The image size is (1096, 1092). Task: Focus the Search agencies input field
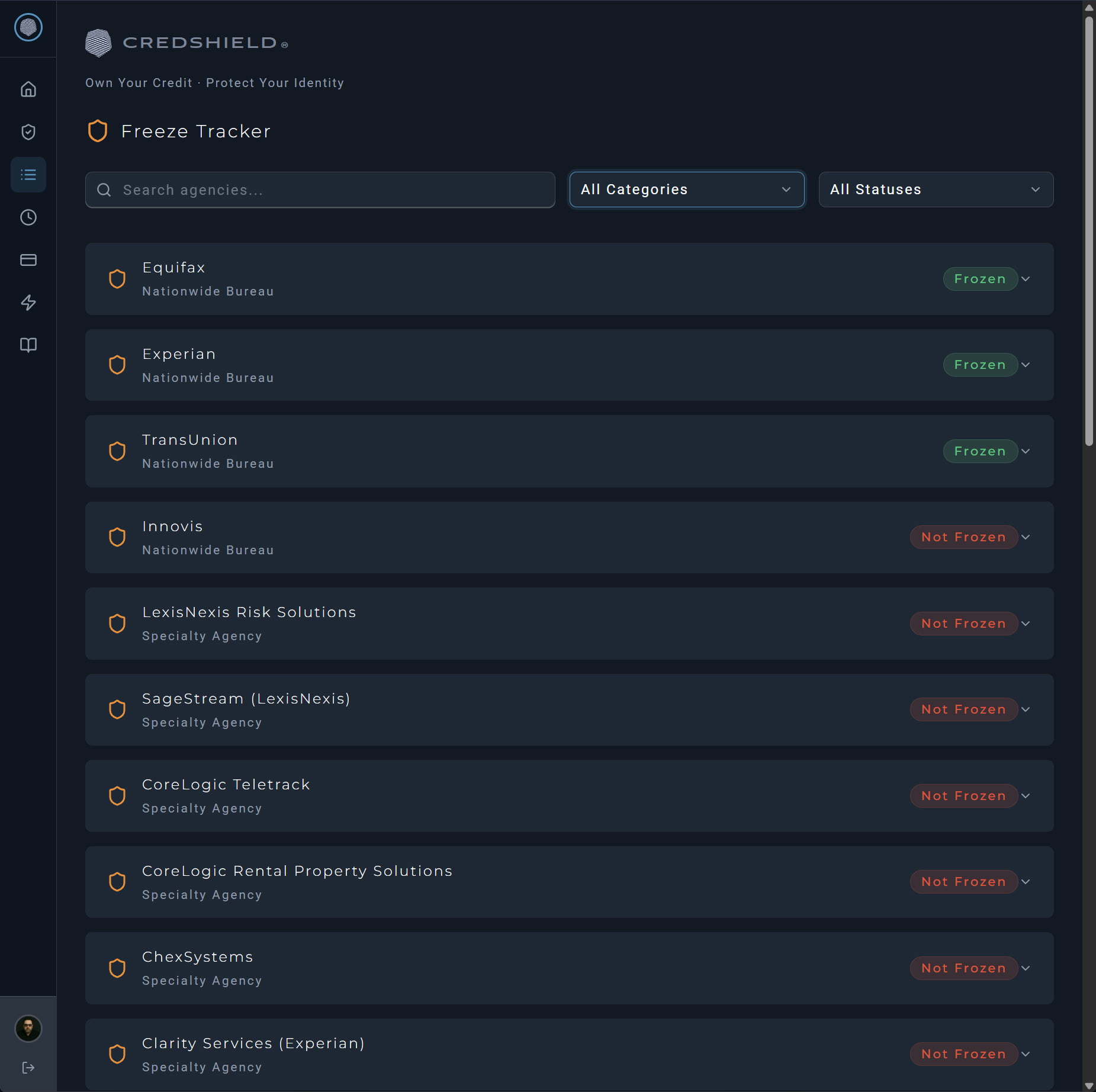click(320, 190)
